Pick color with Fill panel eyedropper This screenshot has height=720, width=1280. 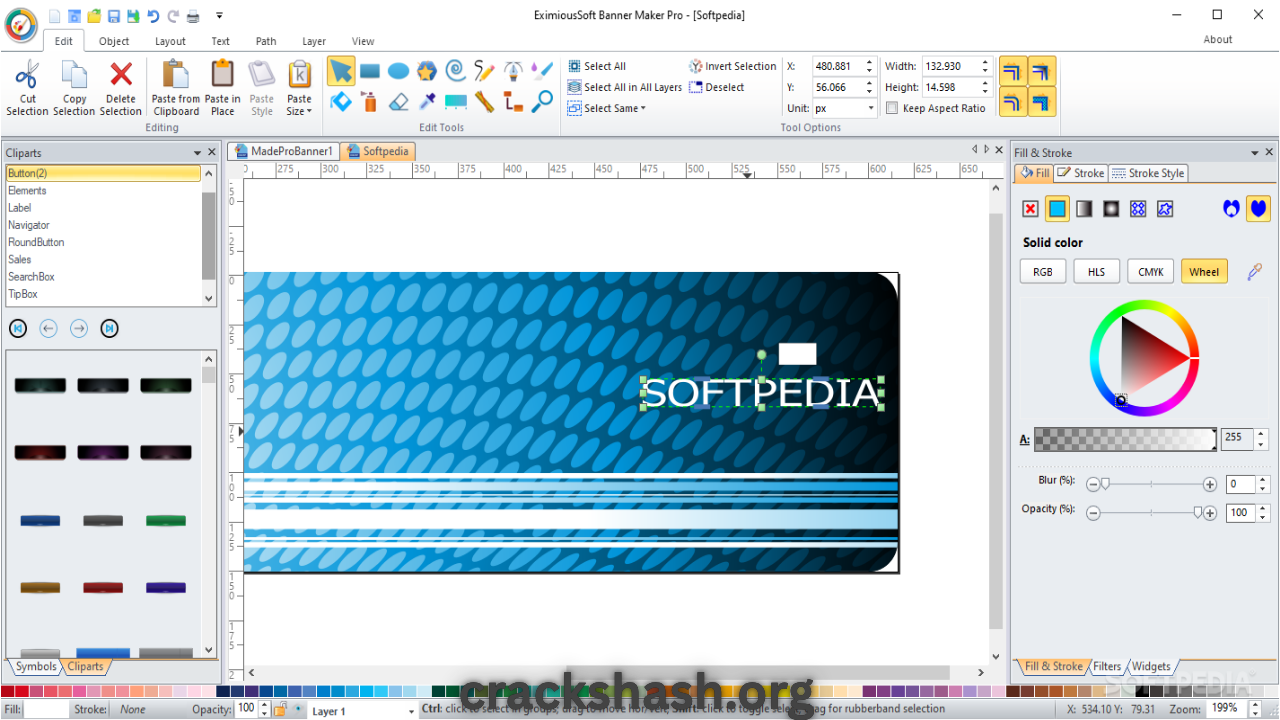[1254, 271]
